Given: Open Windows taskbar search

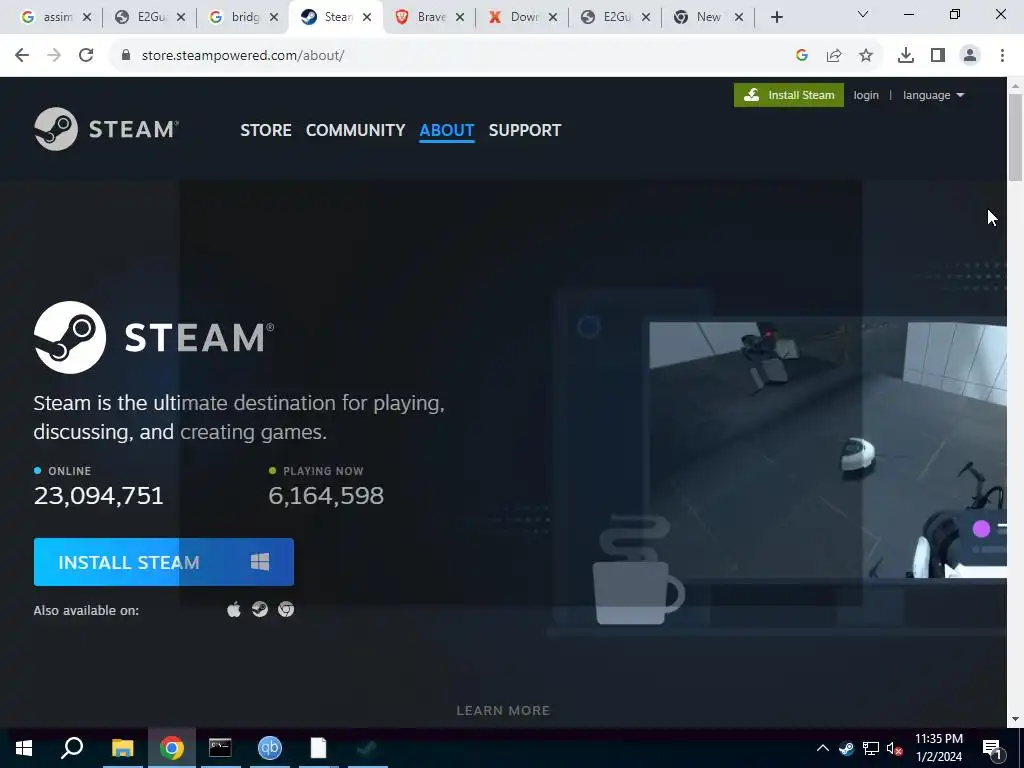Looking at the screenshot, I should (x=72, y=748).
